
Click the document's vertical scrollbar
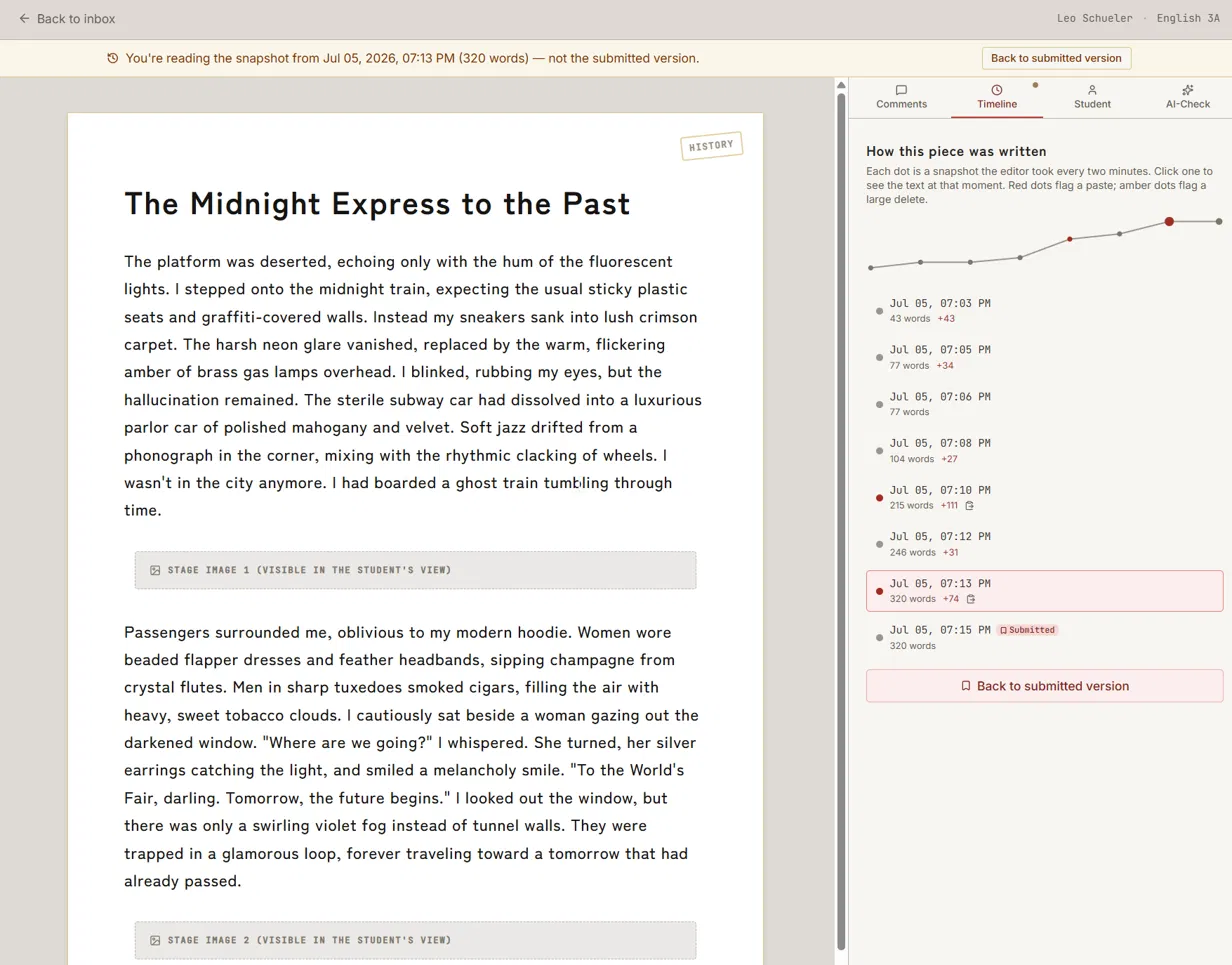click(841, 520)
